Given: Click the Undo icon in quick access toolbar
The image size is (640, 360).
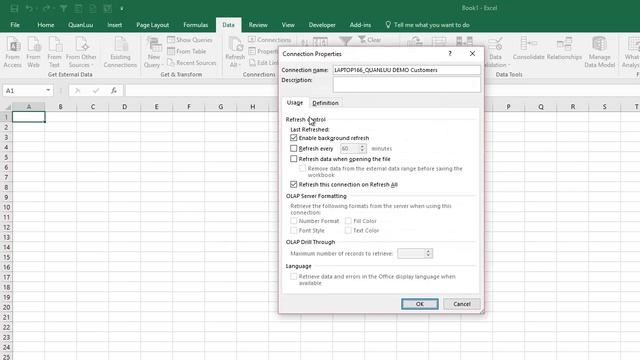Looking at the screenshot, I should coord(29,8).
